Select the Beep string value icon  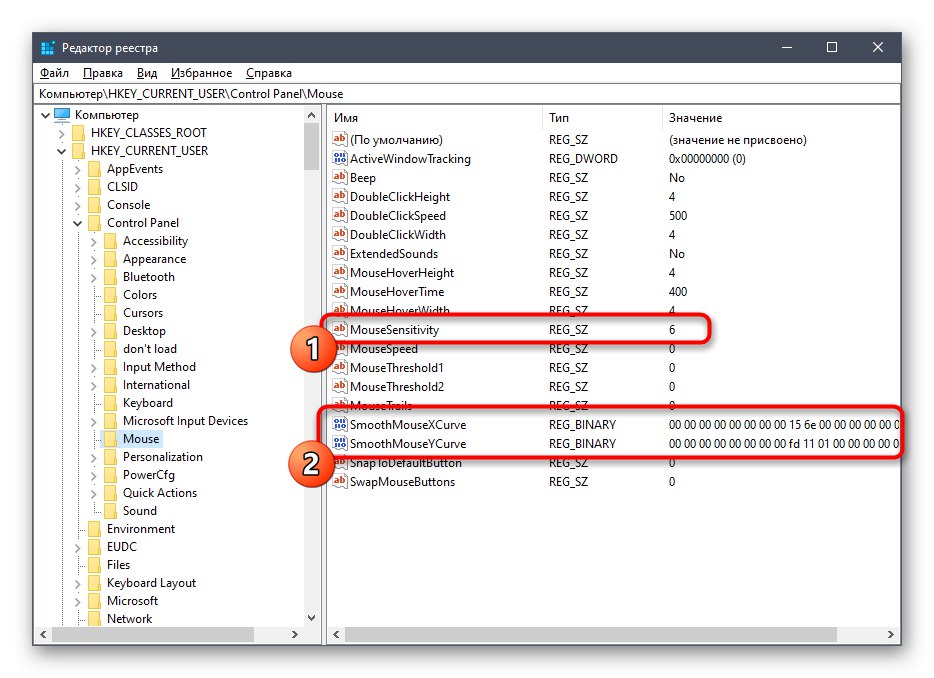(340, 178)
